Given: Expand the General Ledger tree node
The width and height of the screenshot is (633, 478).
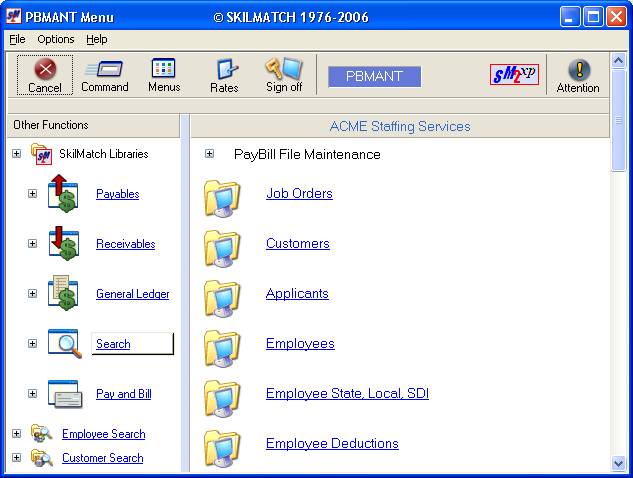Looking at the screenshot, I should tap(33, 294).
